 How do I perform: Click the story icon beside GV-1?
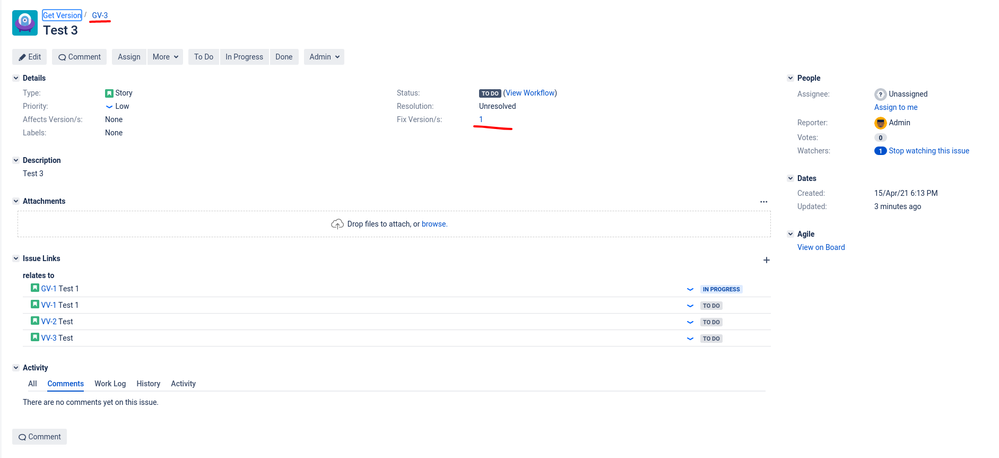click(x=35, y=289)
